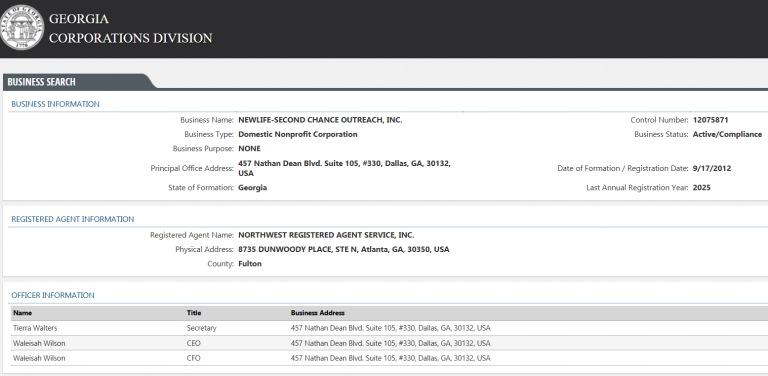Viewport: 768px width, 376px height.
Task: Select the business name NEWLIFE-SECOND CHANCE OUTREACH, INC.
Action: point(320,120)
